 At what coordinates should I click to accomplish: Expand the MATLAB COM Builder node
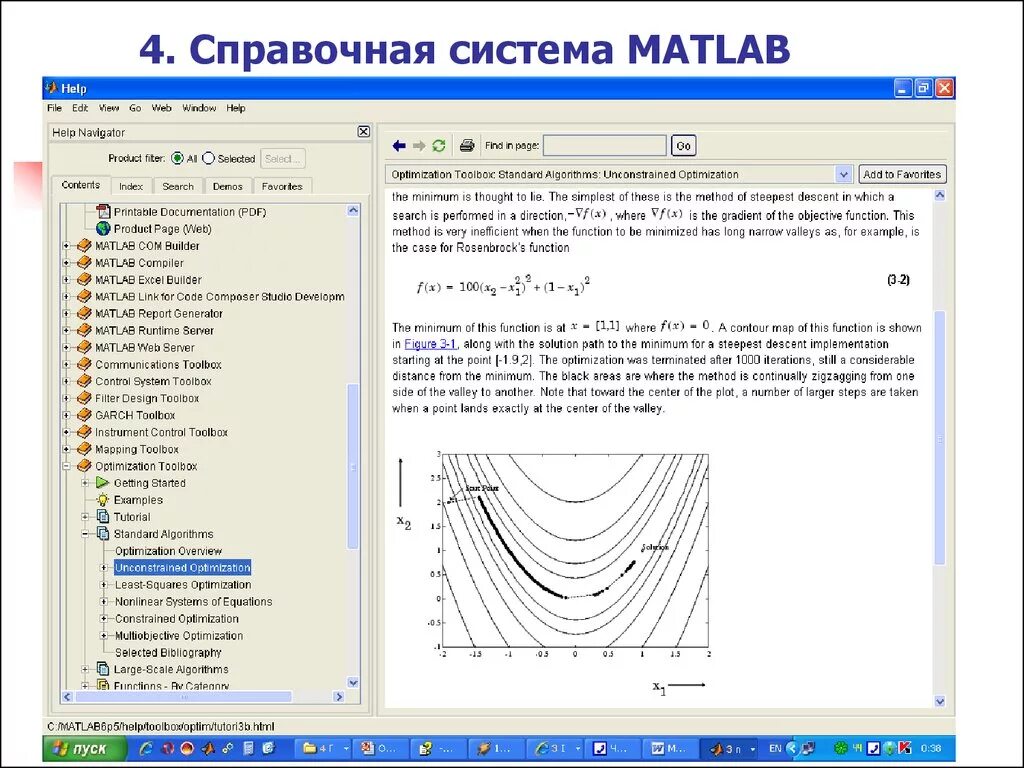pos(67,246)
